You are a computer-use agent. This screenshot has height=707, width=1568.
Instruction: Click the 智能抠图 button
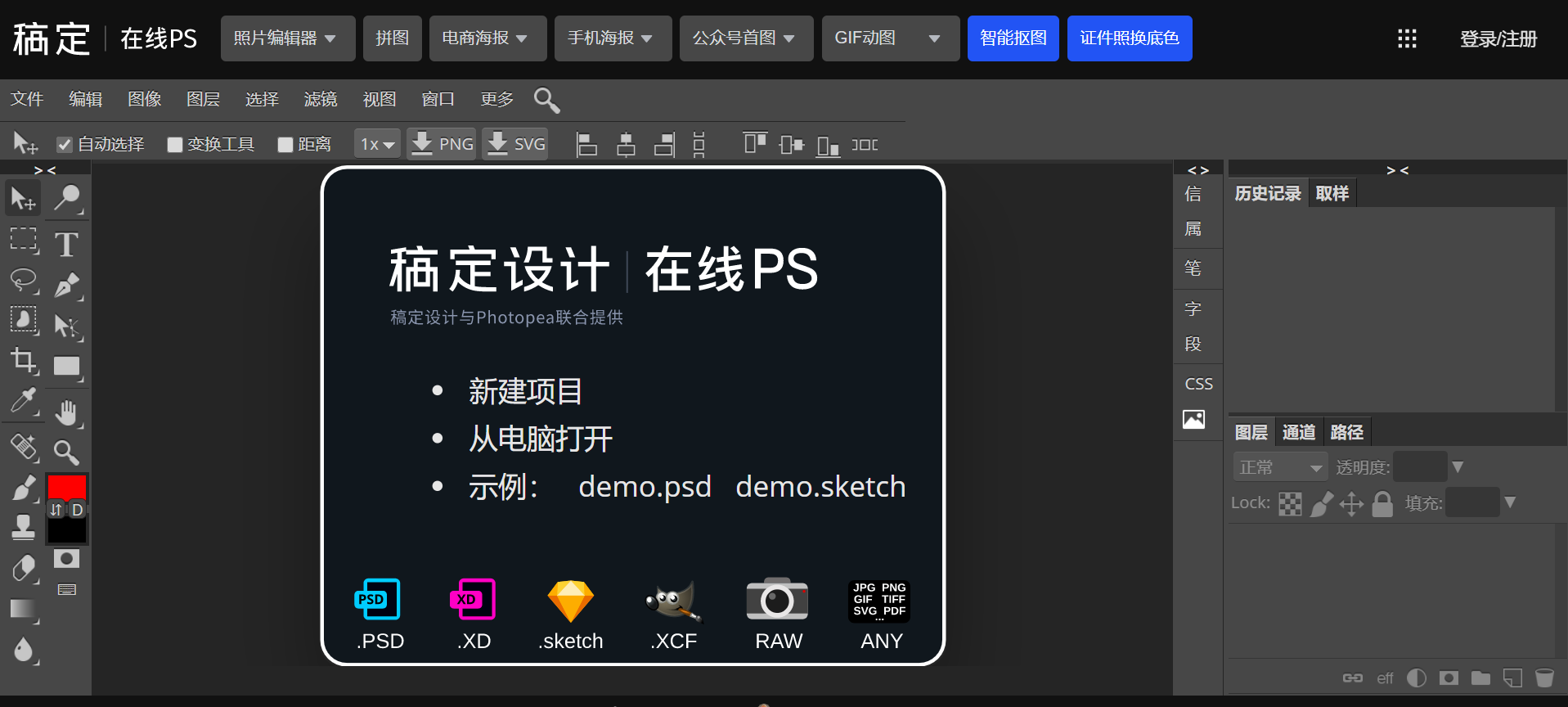[1013, 38]
